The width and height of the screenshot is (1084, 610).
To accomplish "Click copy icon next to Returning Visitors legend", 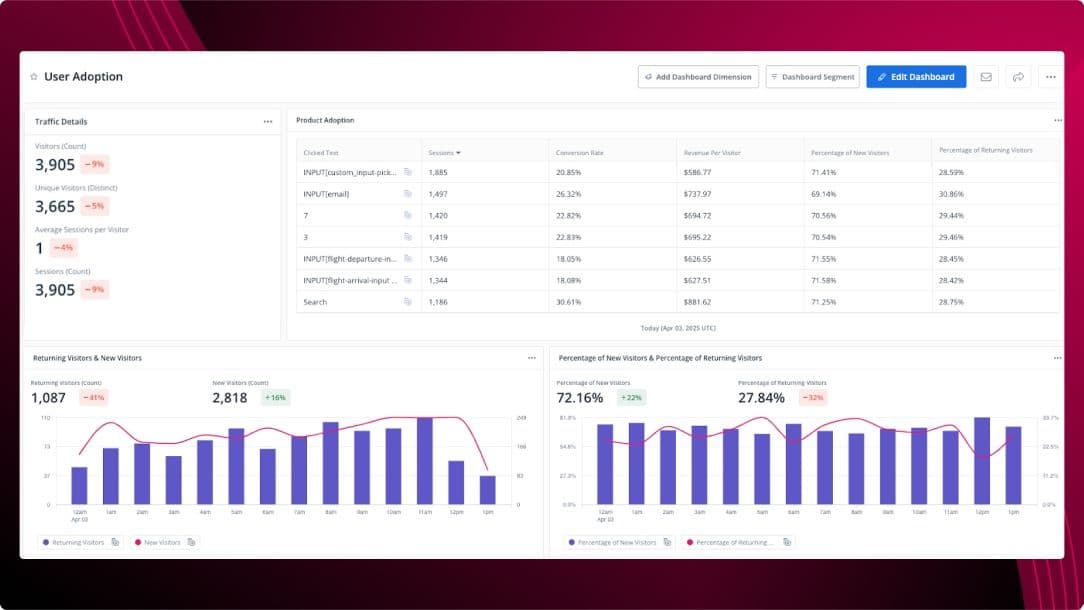I will pos(115,542).
